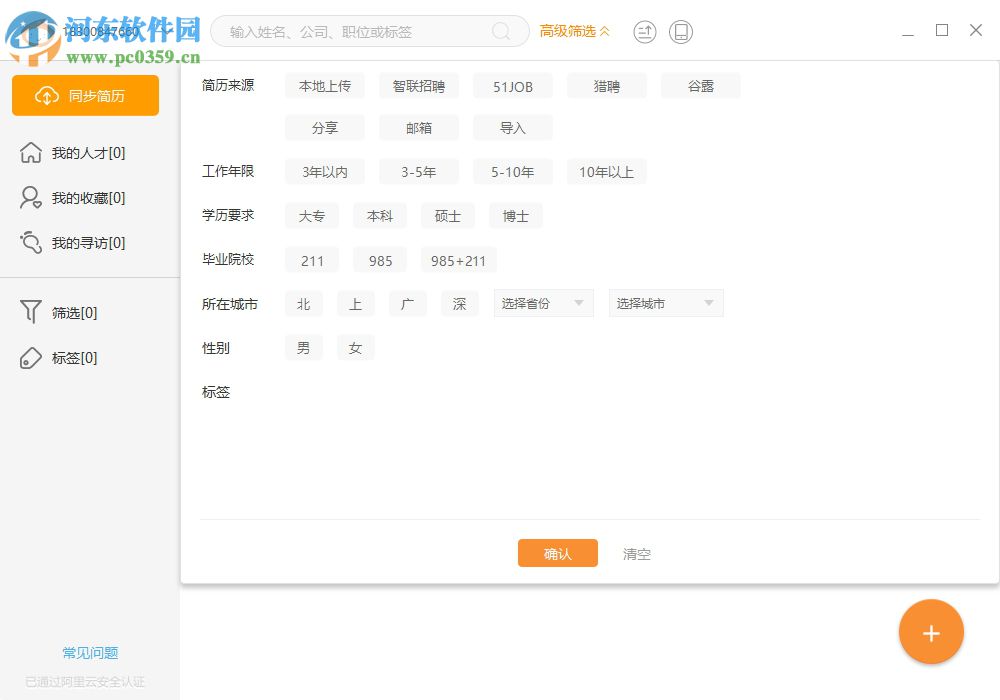Open 我的寻访 in the sidebar
1000x700 pixels.
pos(90,242)
